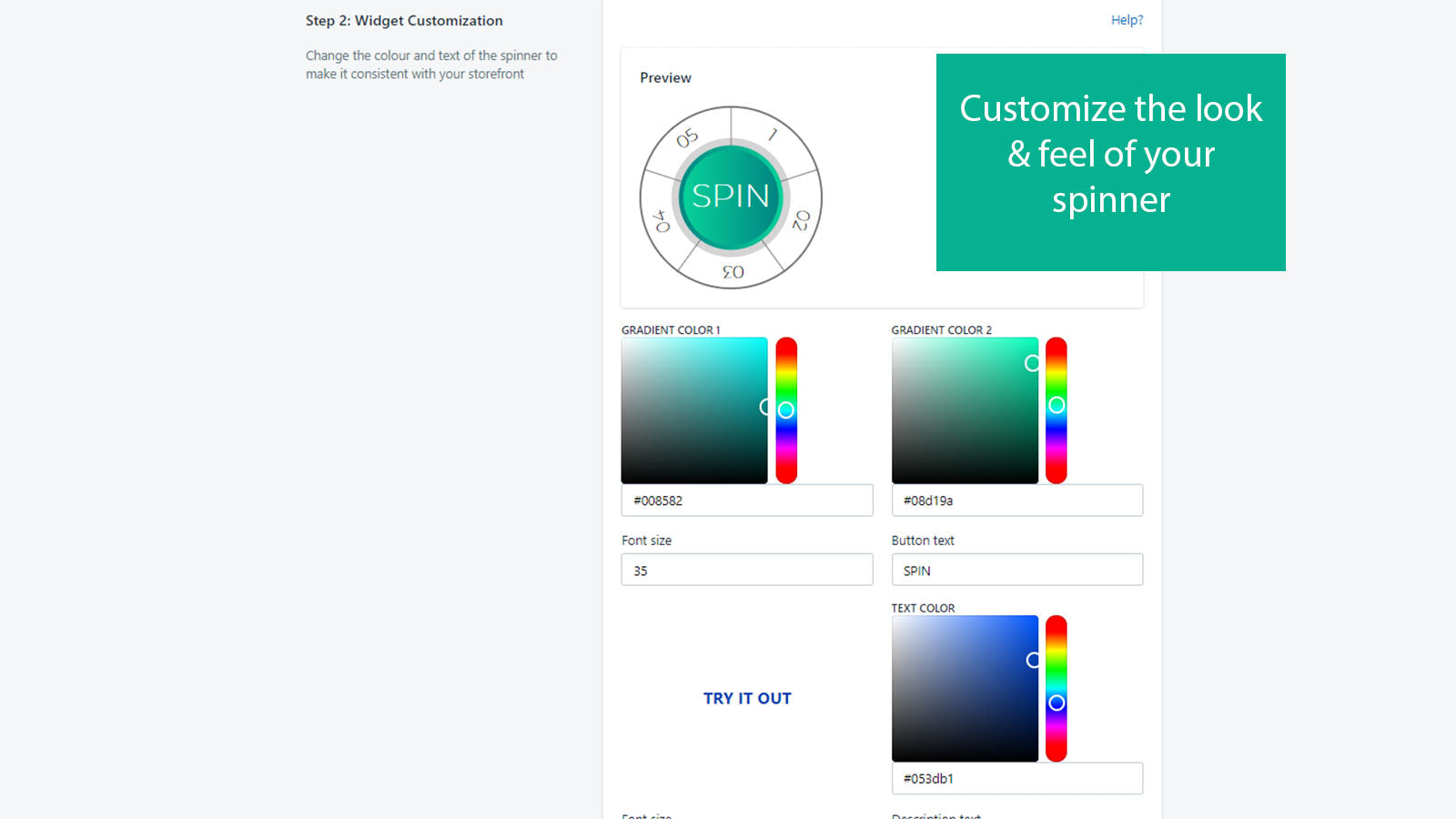Click the circular handle in Text Color picker

[1032, 661]
